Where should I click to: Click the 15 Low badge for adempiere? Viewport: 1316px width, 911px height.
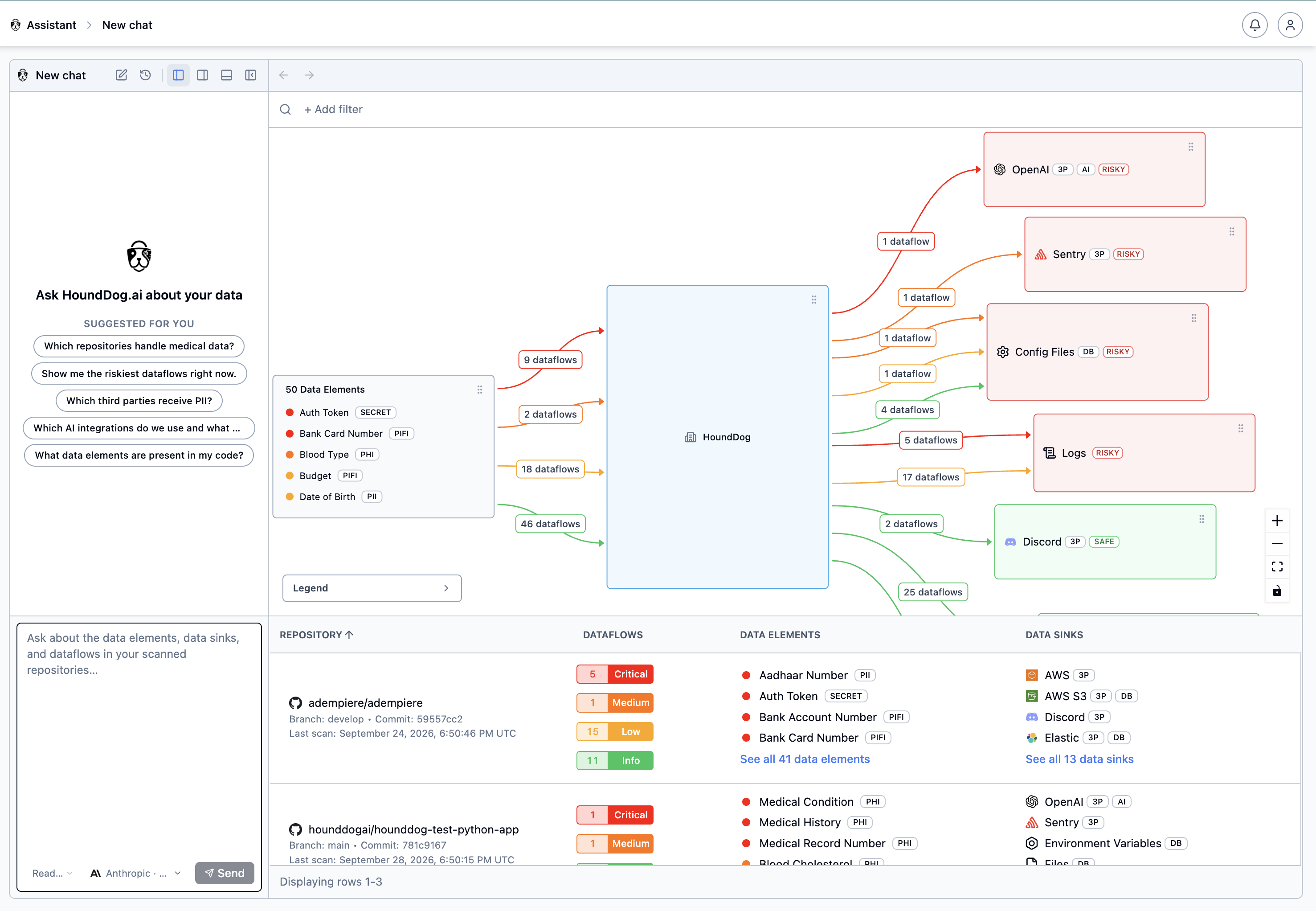(x=615, y=732)
